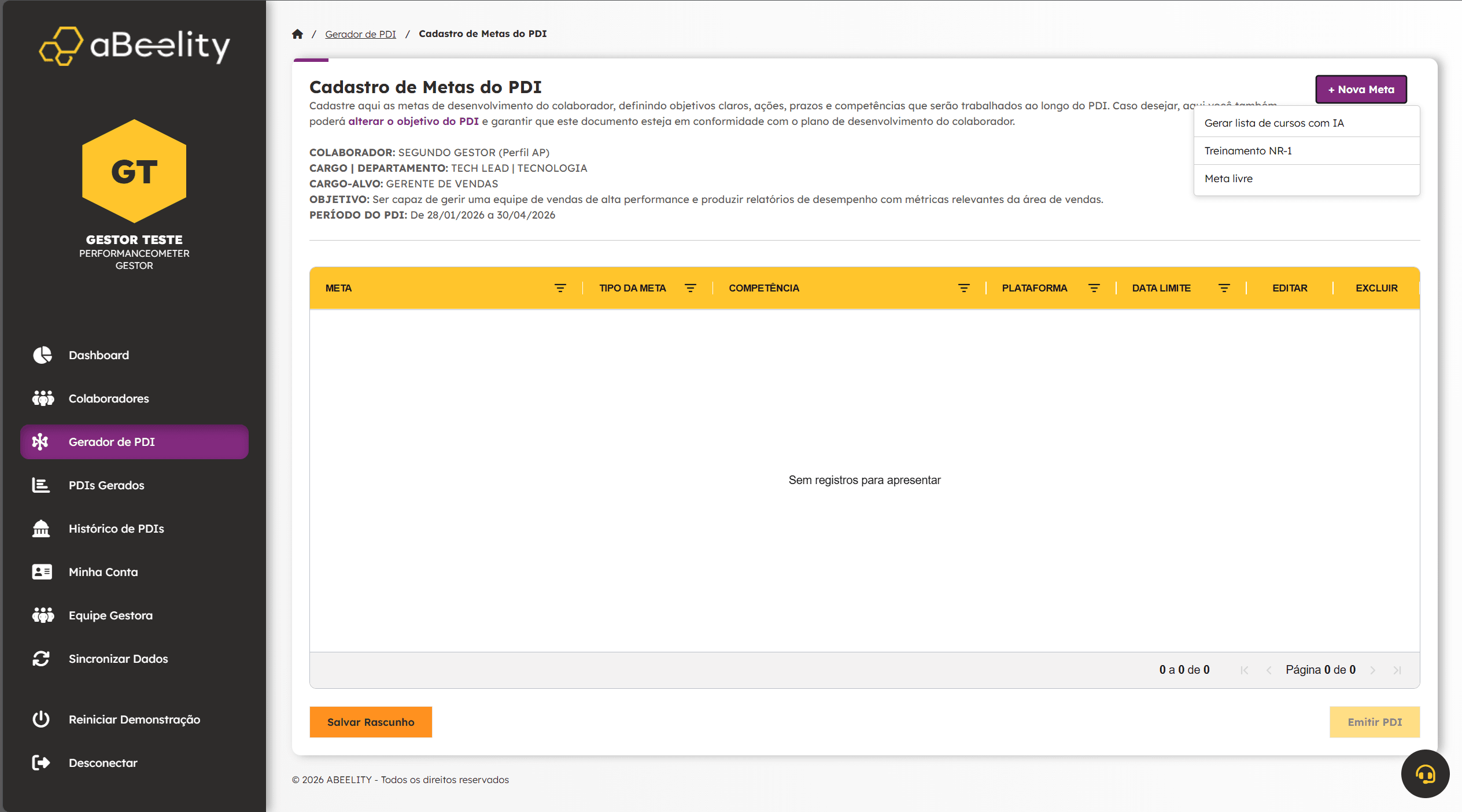Click the home icon in the breadcrumb
This screenshot has height=812, width=1462.
(297, 34)
